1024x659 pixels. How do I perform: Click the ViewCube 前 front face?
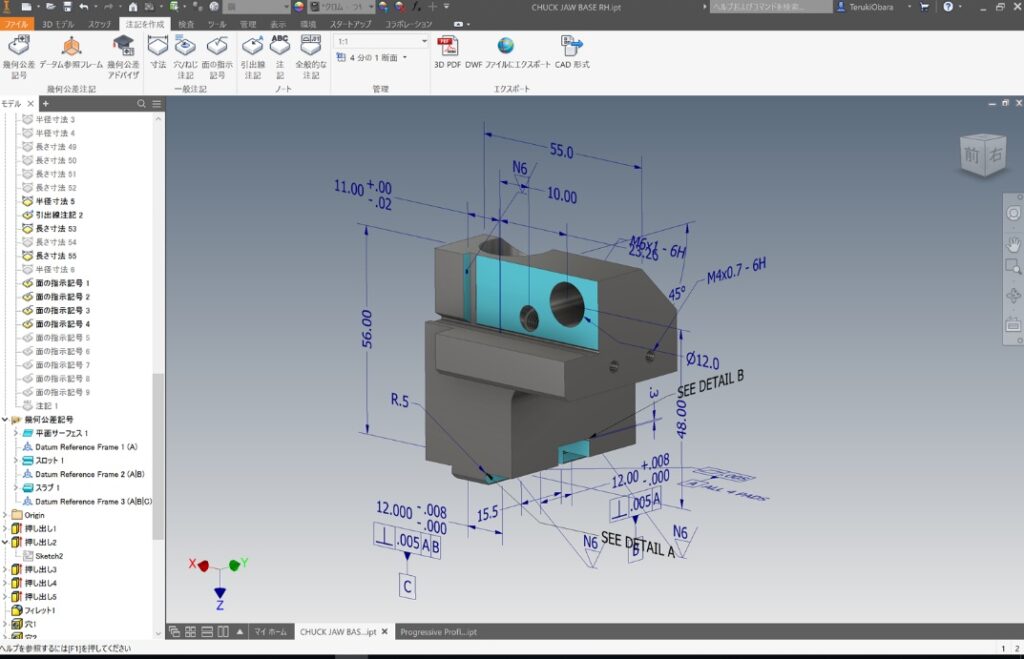tap(971, 153)
